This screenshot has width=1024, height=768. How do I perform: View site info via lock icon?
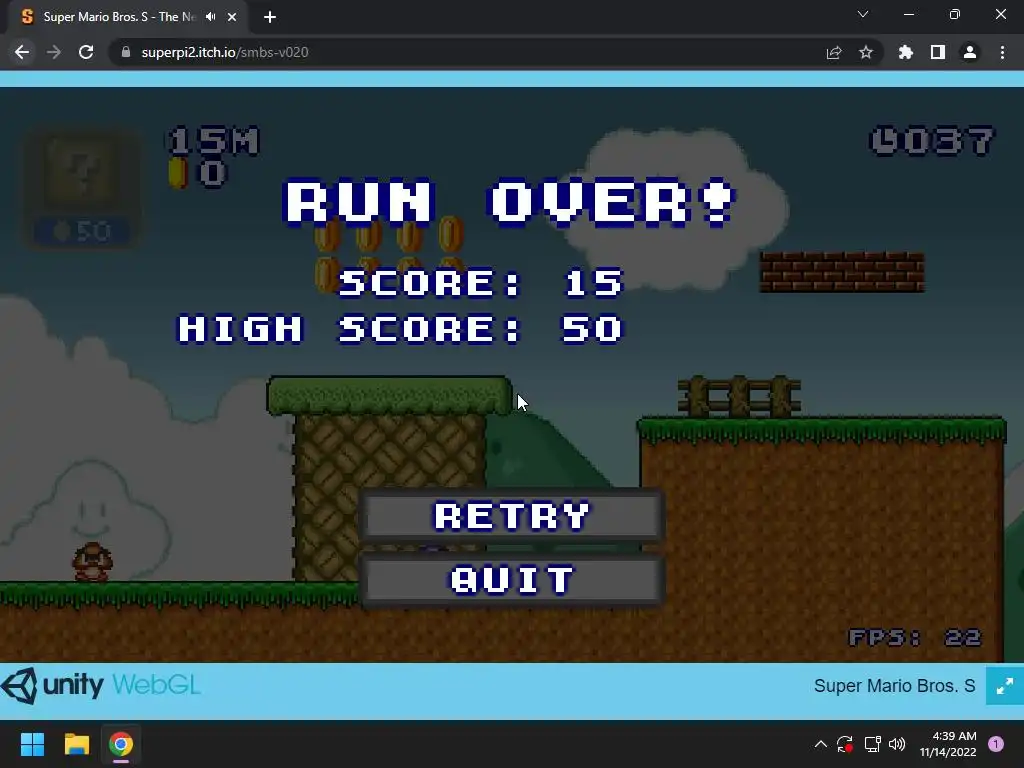(126, 52)
